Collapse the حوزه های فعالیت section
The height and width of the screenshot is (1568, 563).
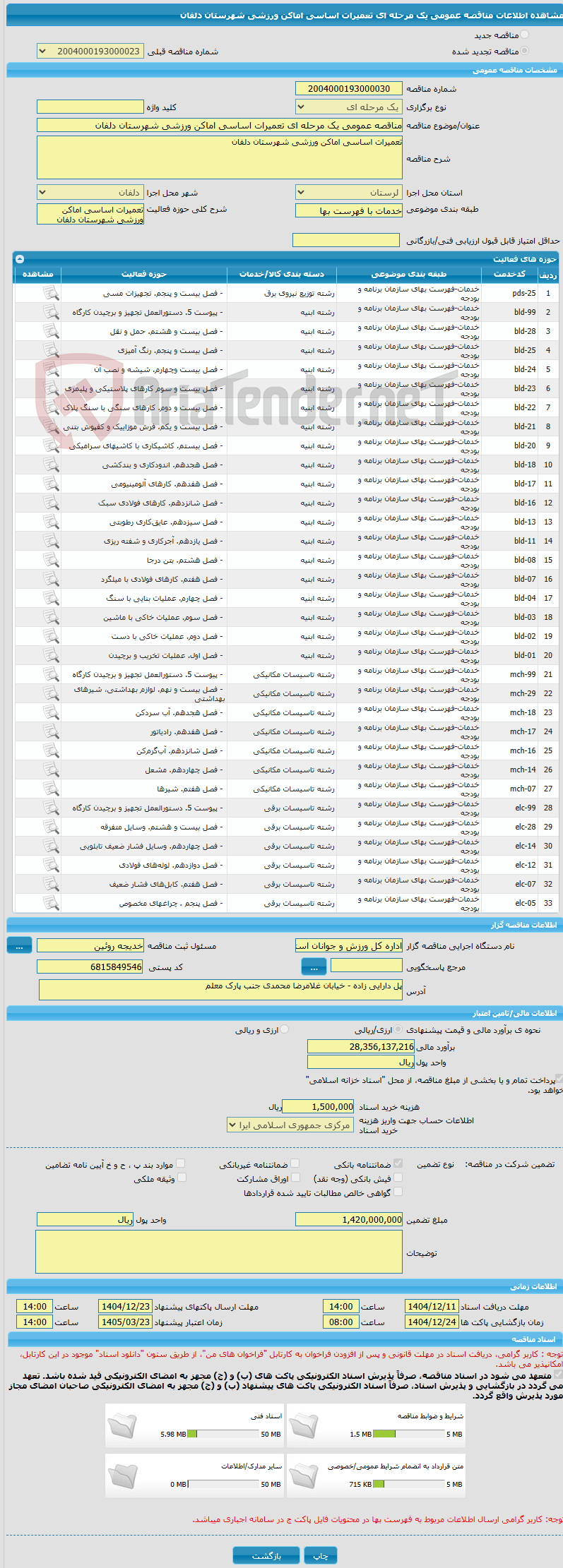coord(20,259)
